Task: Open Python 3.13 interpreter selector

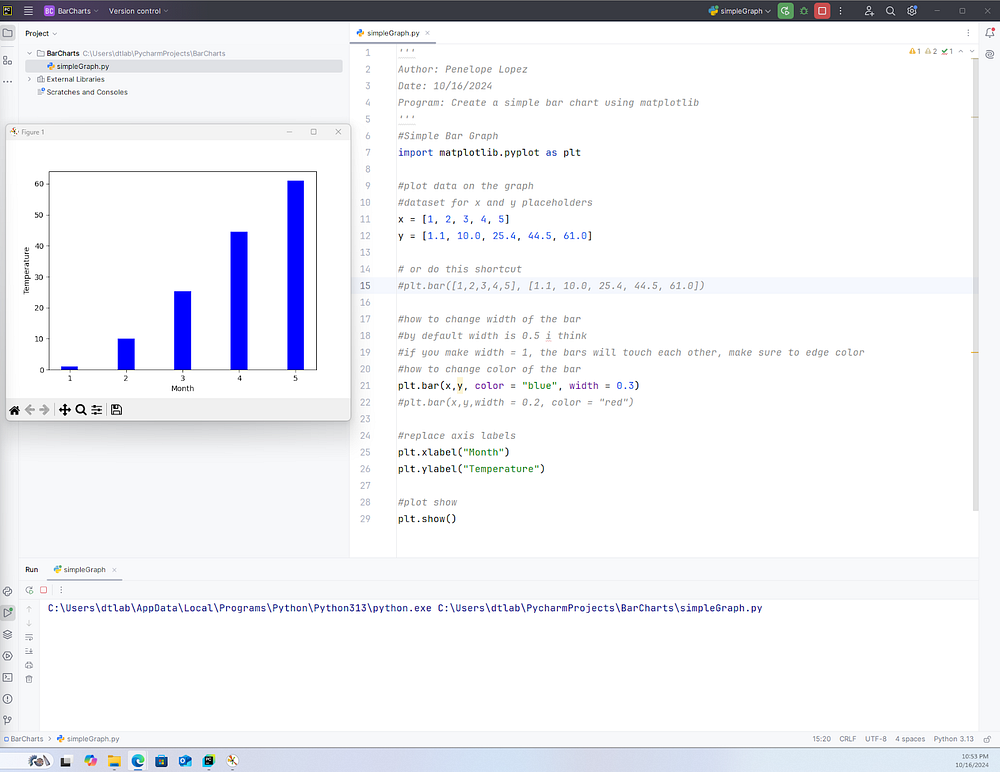Action: pos(953,739)
